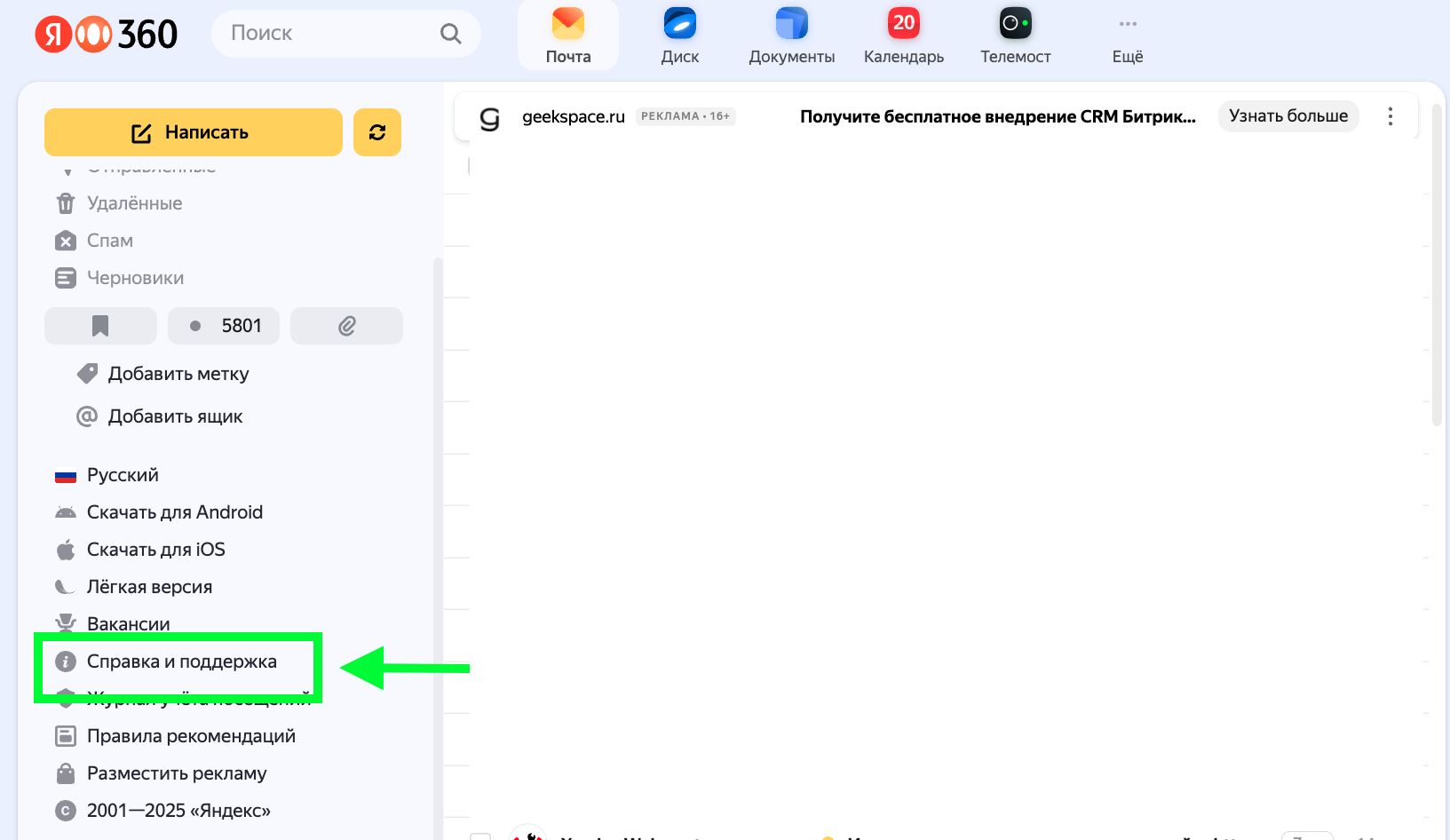This screenshot has height=840, width=1450.
Task: Open the Русский language selector
Action: click(x=123, y=475)
